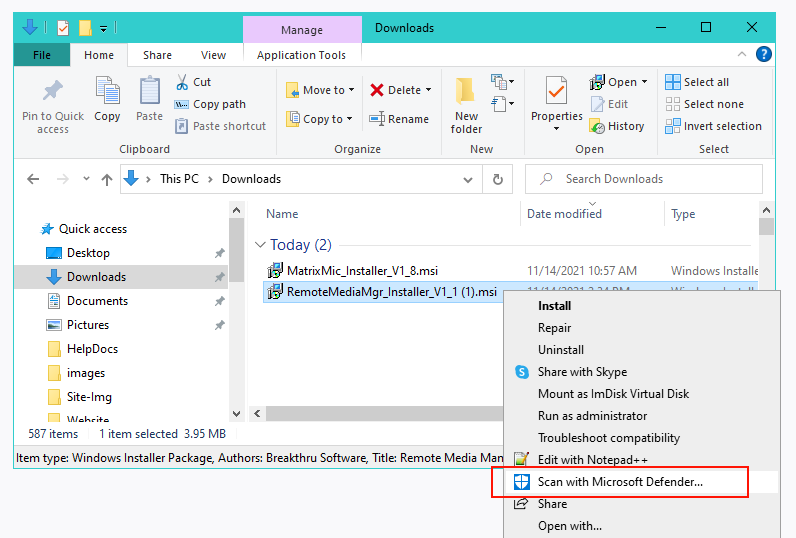Screen dimensions: 796x538
Task: Go back with the Back arrow
Action: [33, 179]
